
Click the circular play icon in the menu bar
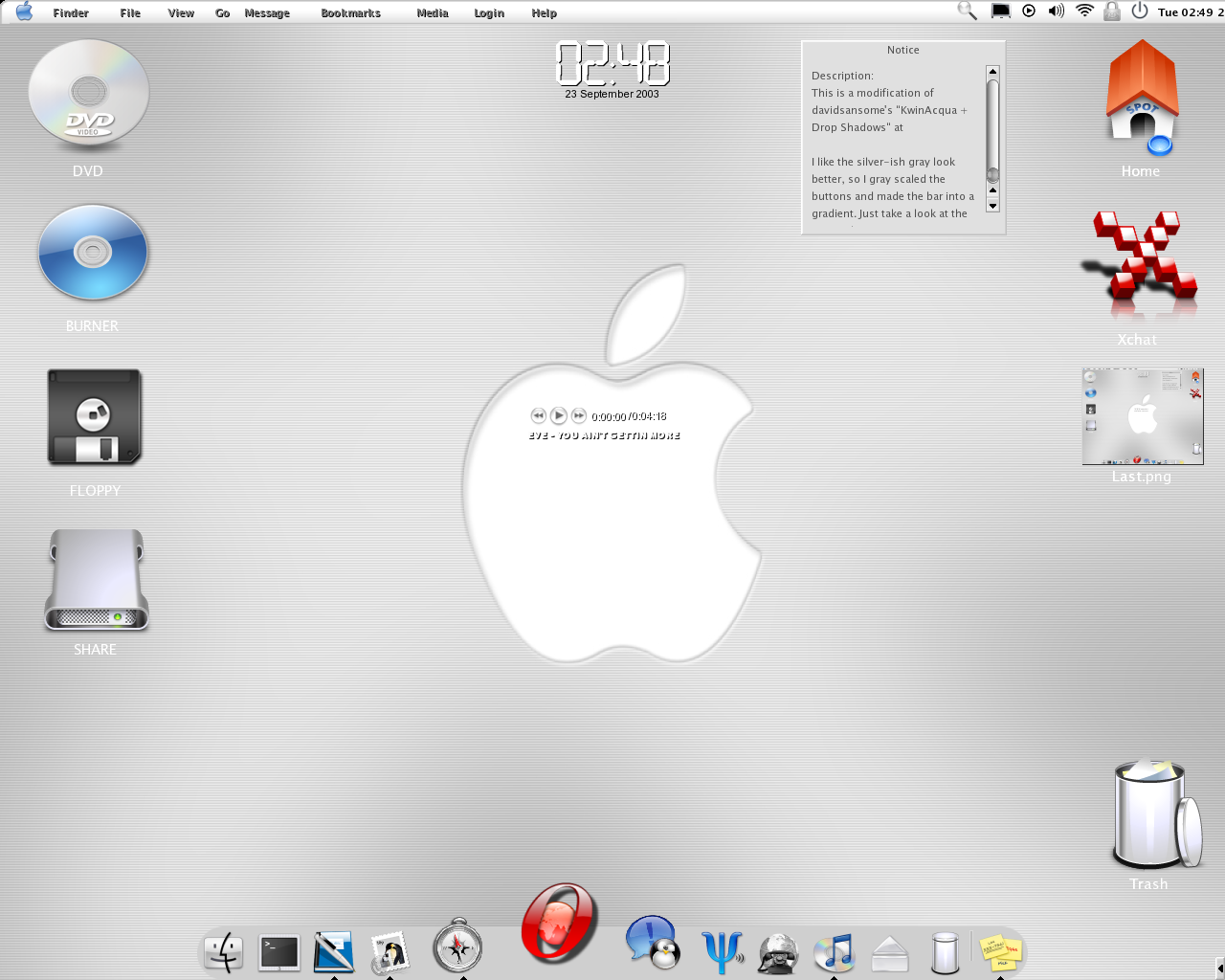point(1029,11)
